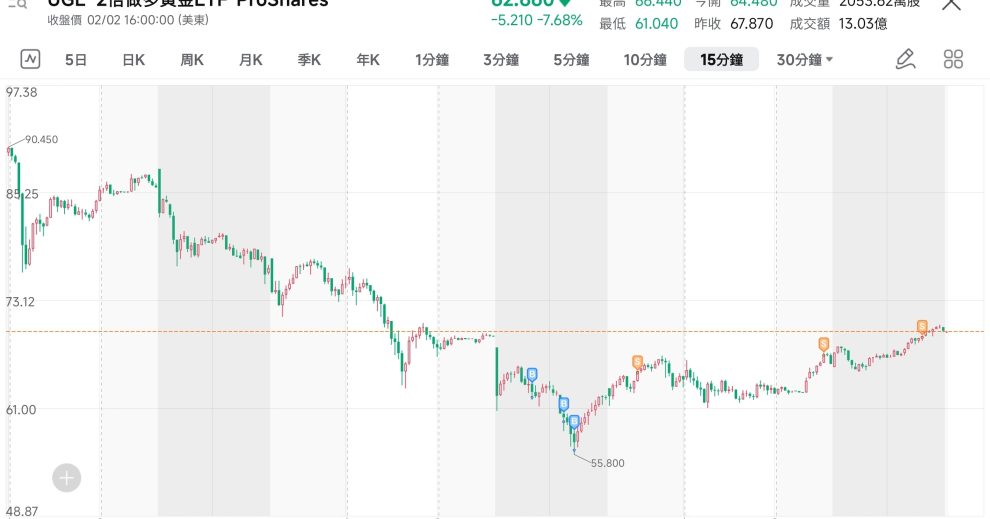Screen dimensions: 990x519
Task: Choose the 5分鐘 interval tab
Action: click(x=571, y=60)
